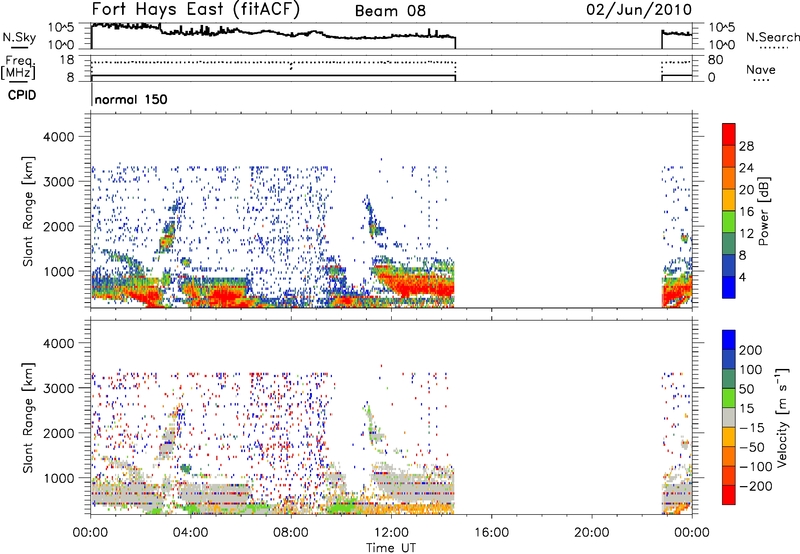Click the '20:00' time axis tick label
This screenshot has height=554, width=800.
591,533
